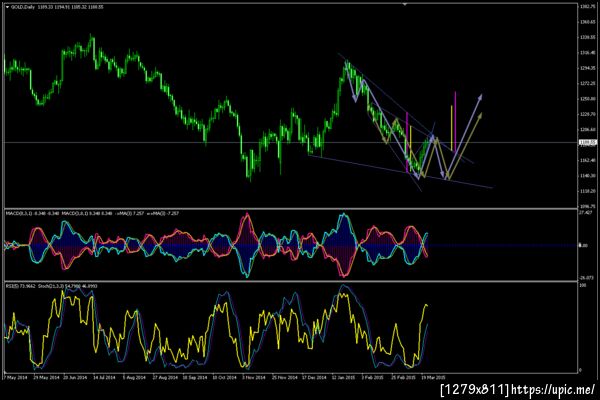Click the 20 Jun 2014 date label
This screenshot has width=600, height=400.
[75, 377]
